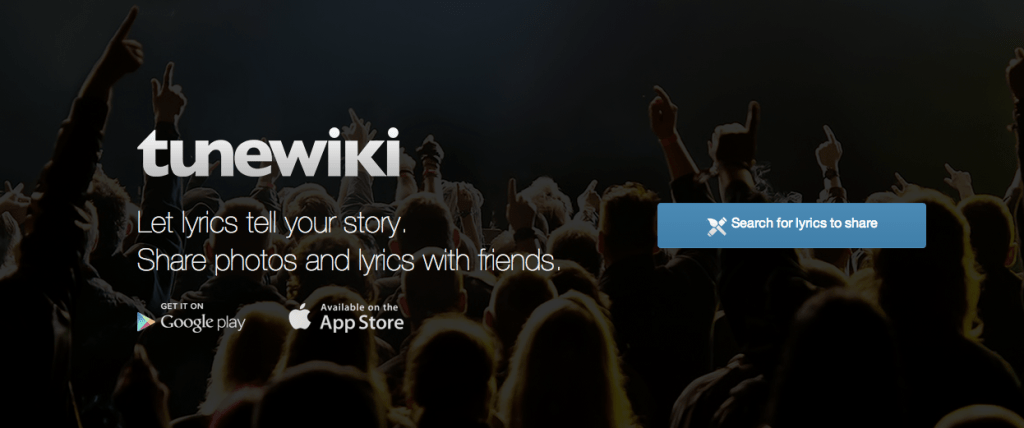Click the crossed tools icon in the search button
This screenshot has width=1024, height=428.
click(x=716, y=225)
